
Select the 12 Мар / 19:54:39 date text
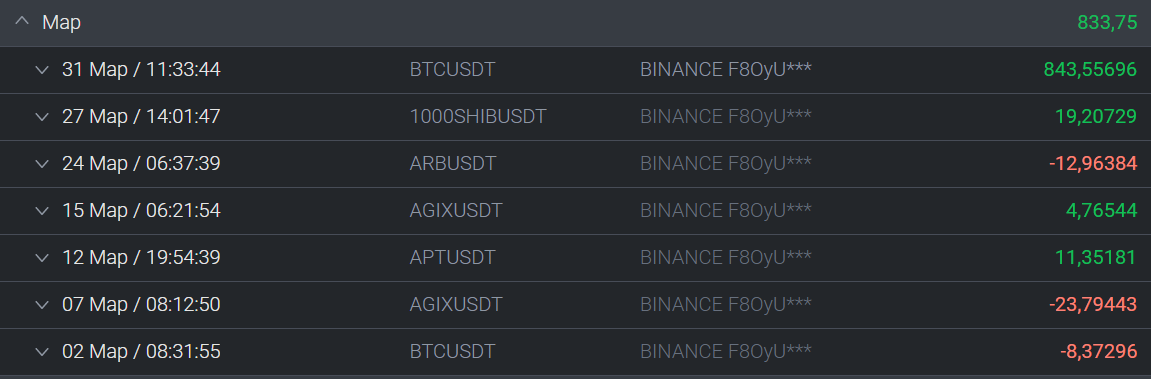tap(141, 258)
